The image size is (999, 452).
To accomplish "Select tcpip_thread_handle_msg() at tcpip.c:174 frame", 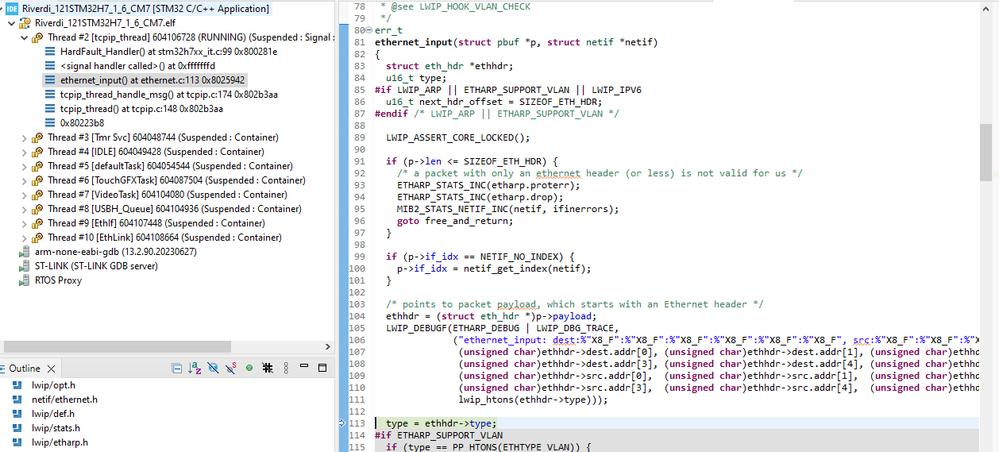I will [x=168, y=94].
